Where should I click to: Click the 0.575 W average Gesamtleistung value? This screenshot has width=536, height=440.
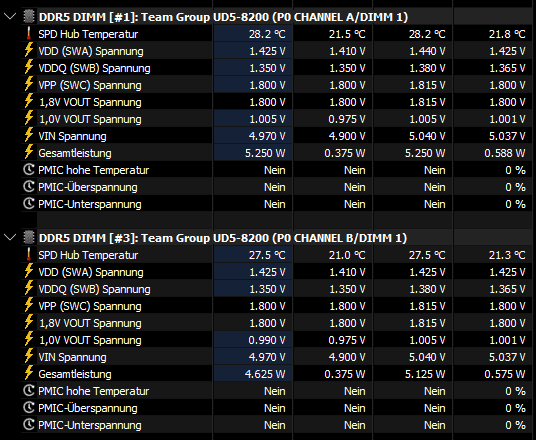pos(505,374)
